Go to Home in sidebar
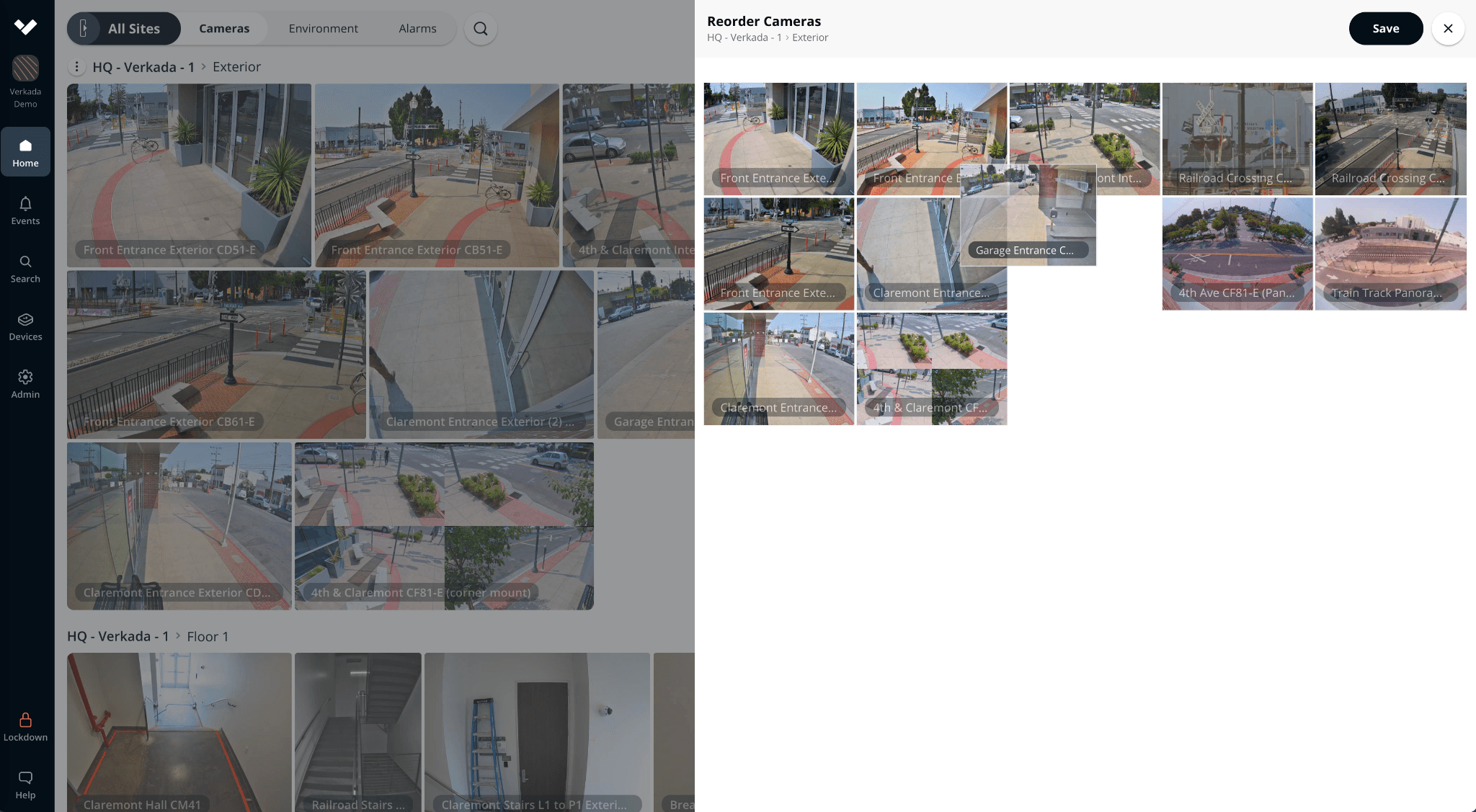 pos(25,152)
